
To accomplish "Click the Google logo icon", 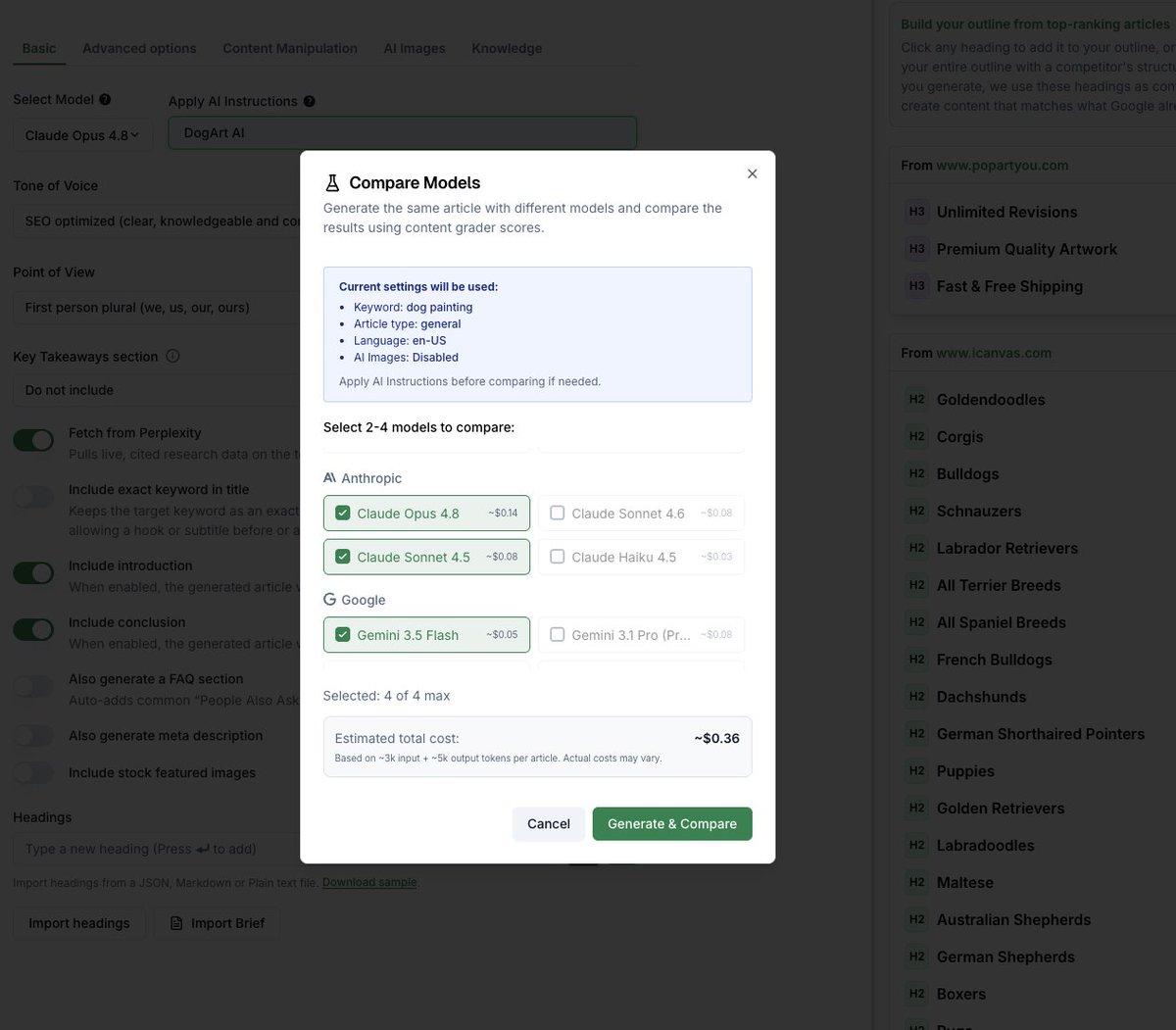I will [329, 599].
